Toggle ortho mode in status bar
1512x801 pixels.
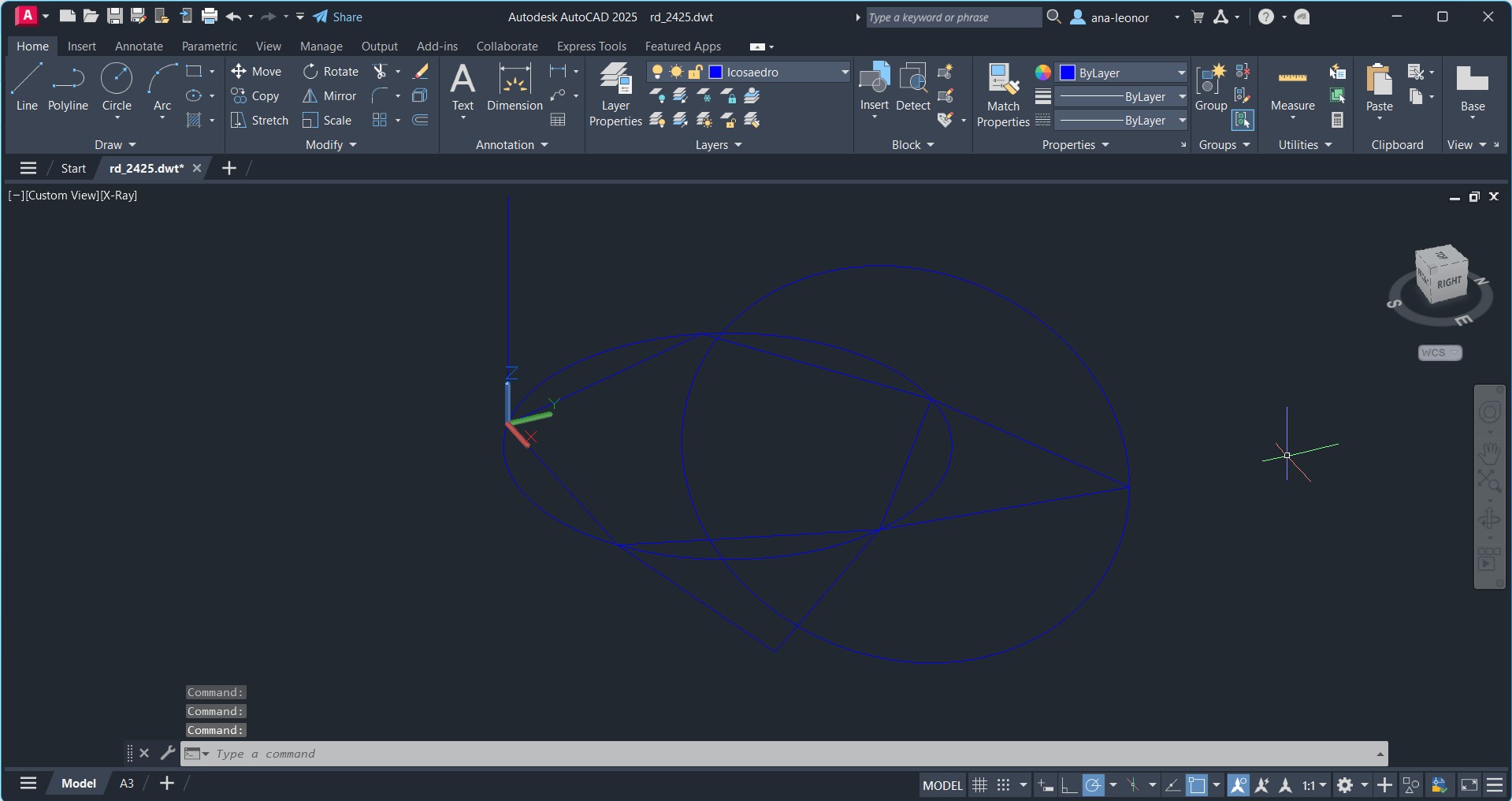point(1069,785)
